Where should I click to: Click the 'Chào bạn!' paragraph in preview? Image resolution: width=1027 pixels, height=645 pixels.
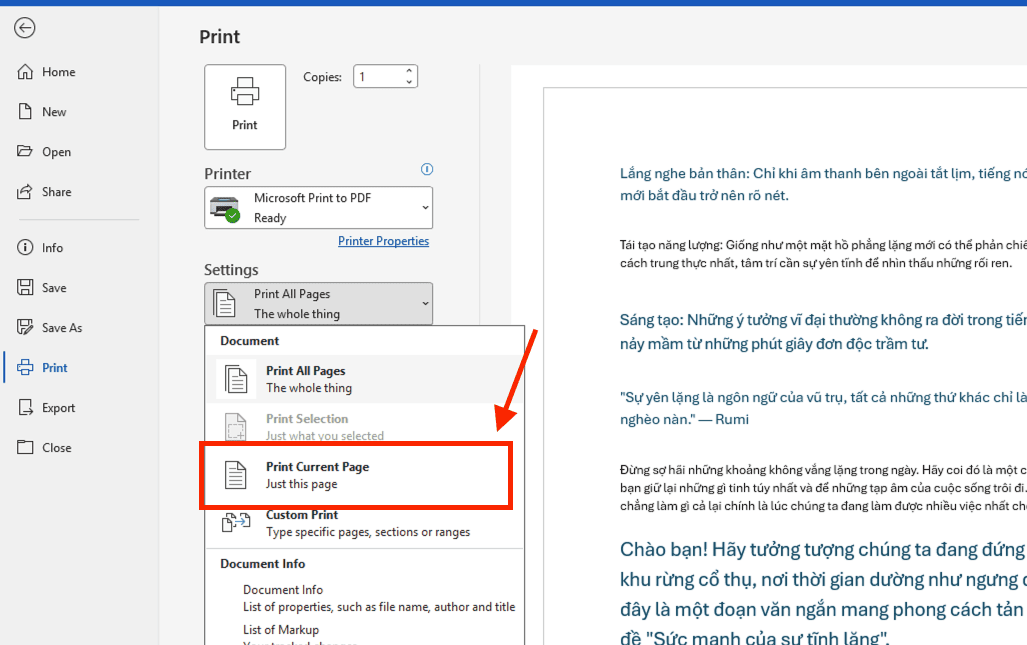(823, 593)
